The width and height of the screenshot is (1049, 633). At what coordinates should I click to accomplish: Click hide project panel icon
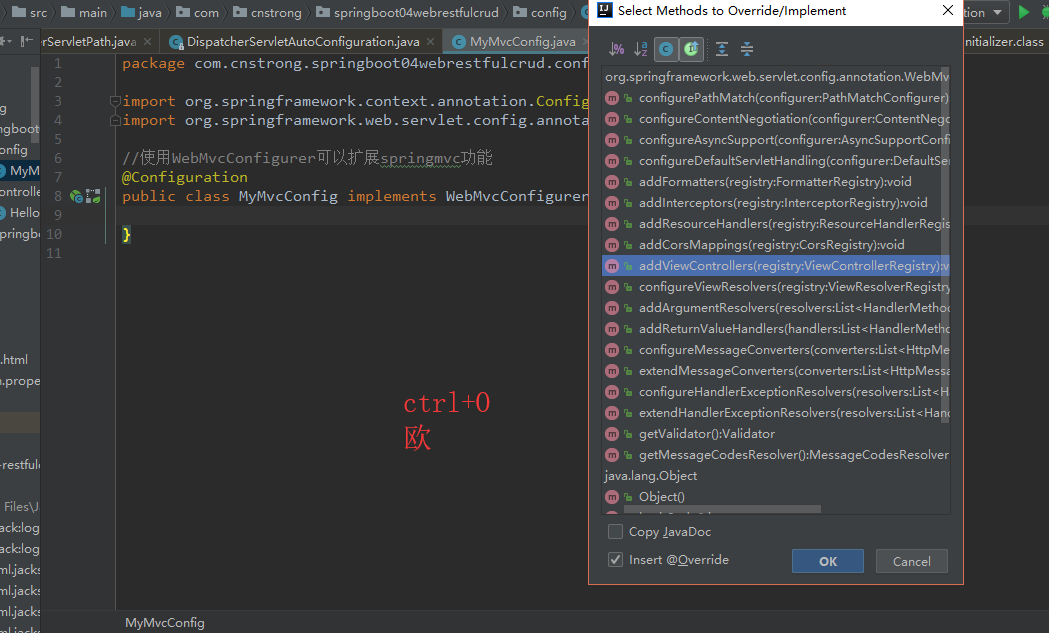tap(27, 41)
